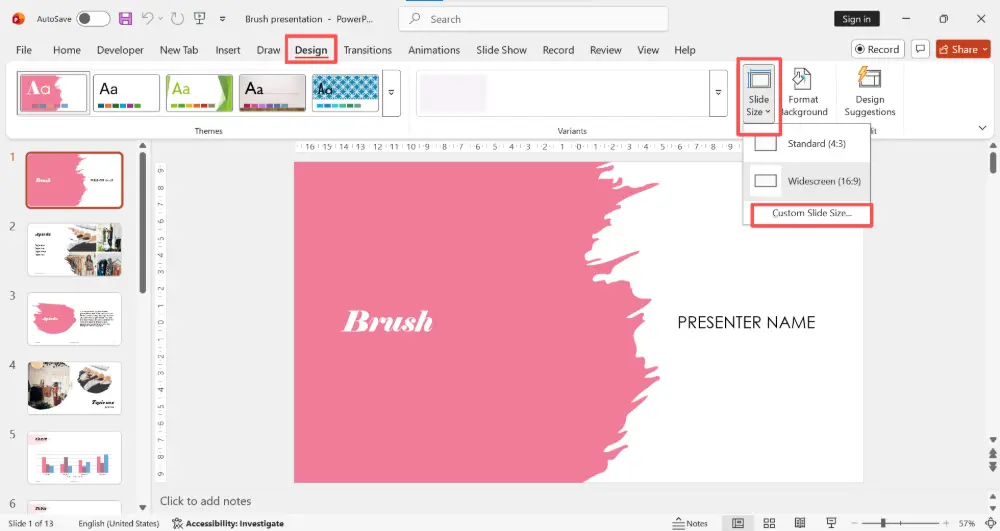
Task: Switch to the Developer tab
Action: pos(120,50)
